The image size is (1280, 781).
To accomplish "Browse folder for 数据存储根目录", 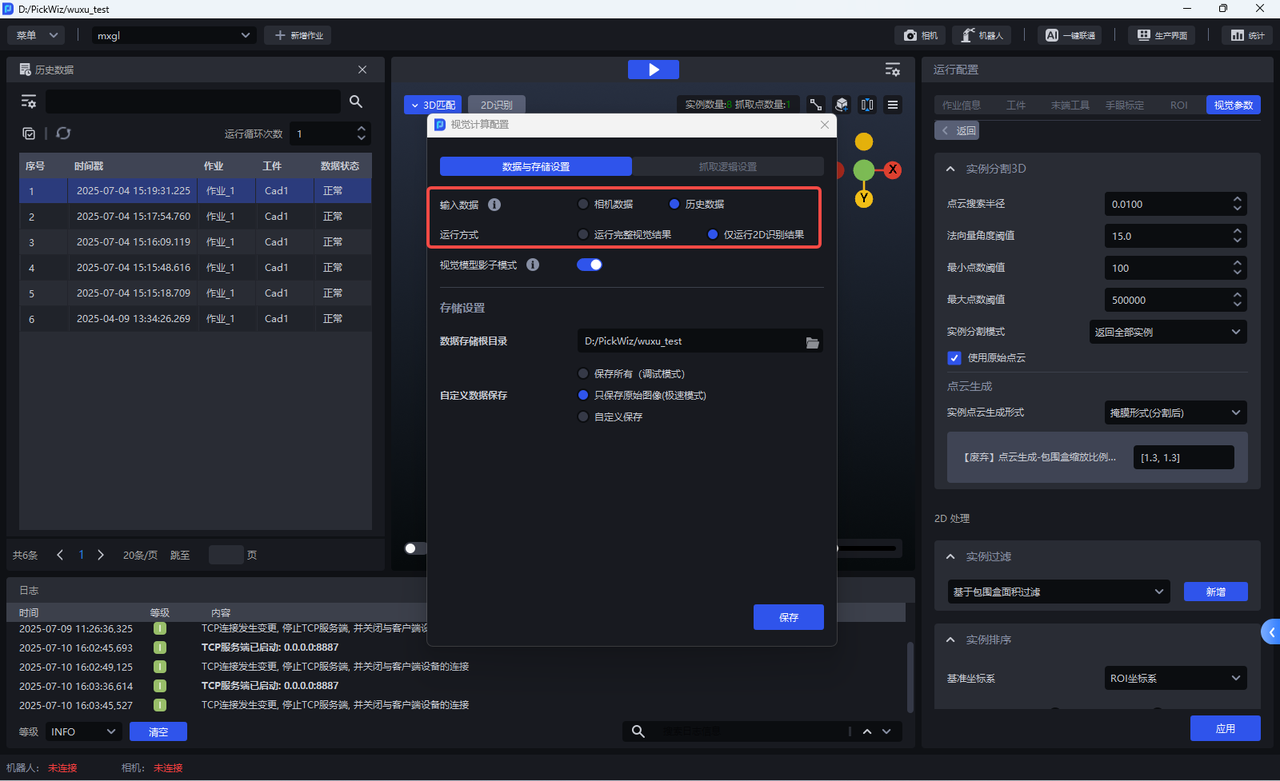I will (813, 342).
